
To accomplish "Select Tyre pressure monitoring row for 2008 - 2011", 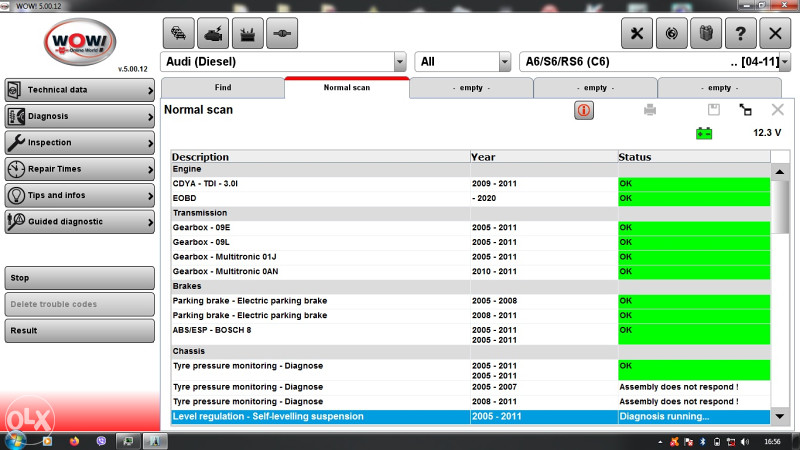I will (x=470, y=402).
